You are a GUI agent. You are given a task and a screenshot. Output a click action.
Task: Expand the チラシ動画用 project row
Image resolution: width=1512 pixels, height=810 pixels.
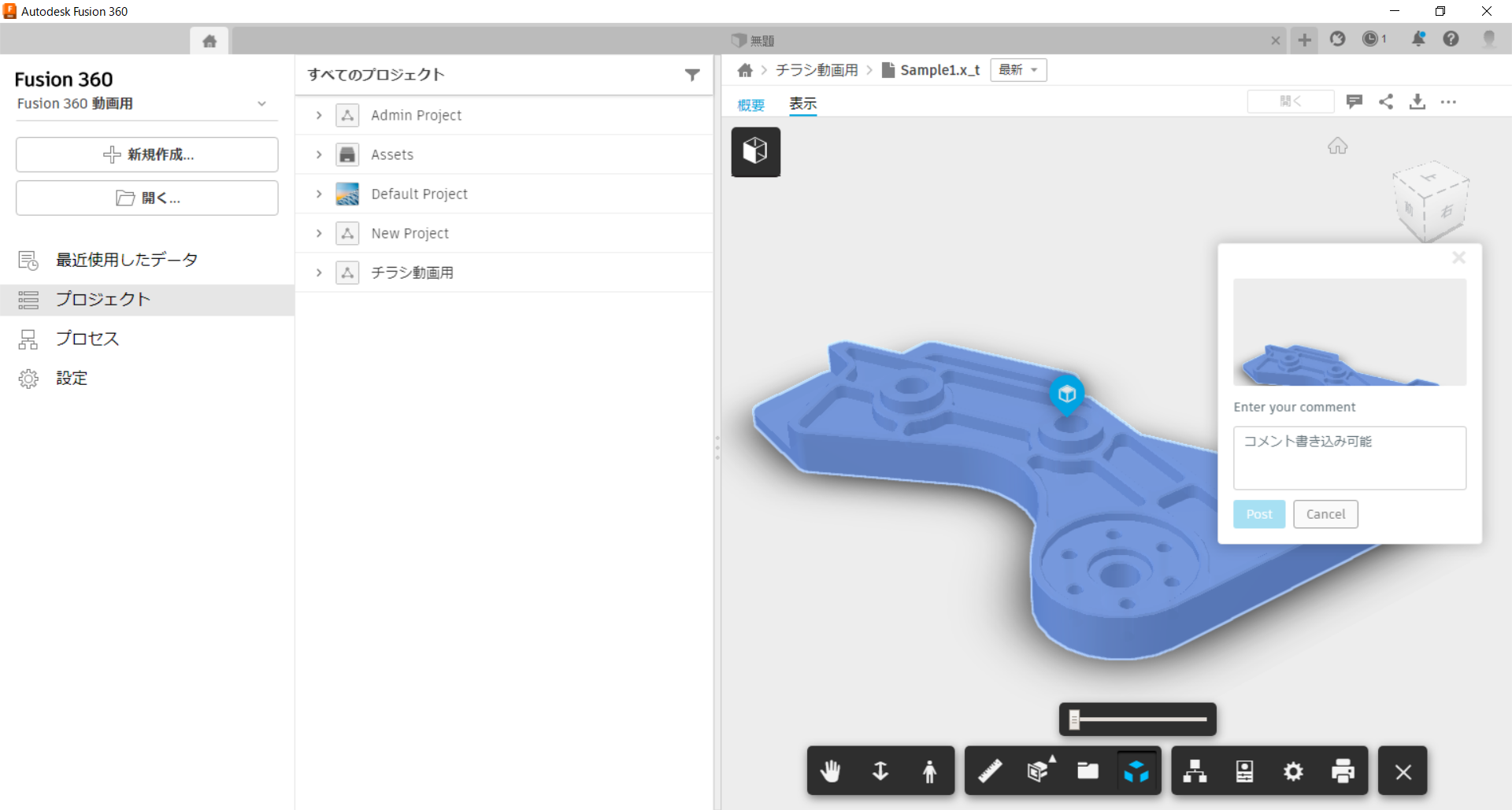319,272
